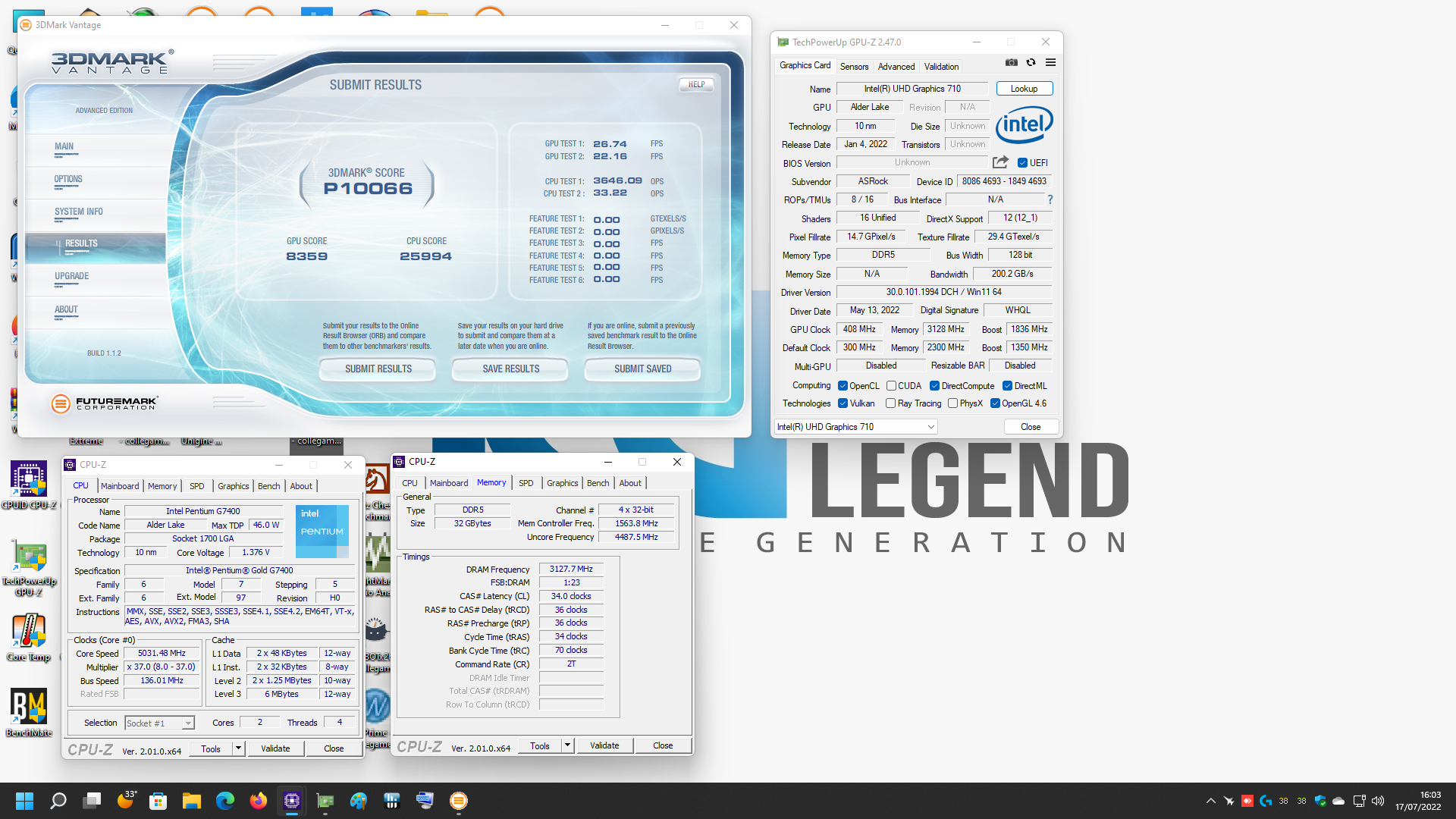1456x819 pixels.
Task: Click the Lookup button in GPU-Z
Action: (1024, 89)
